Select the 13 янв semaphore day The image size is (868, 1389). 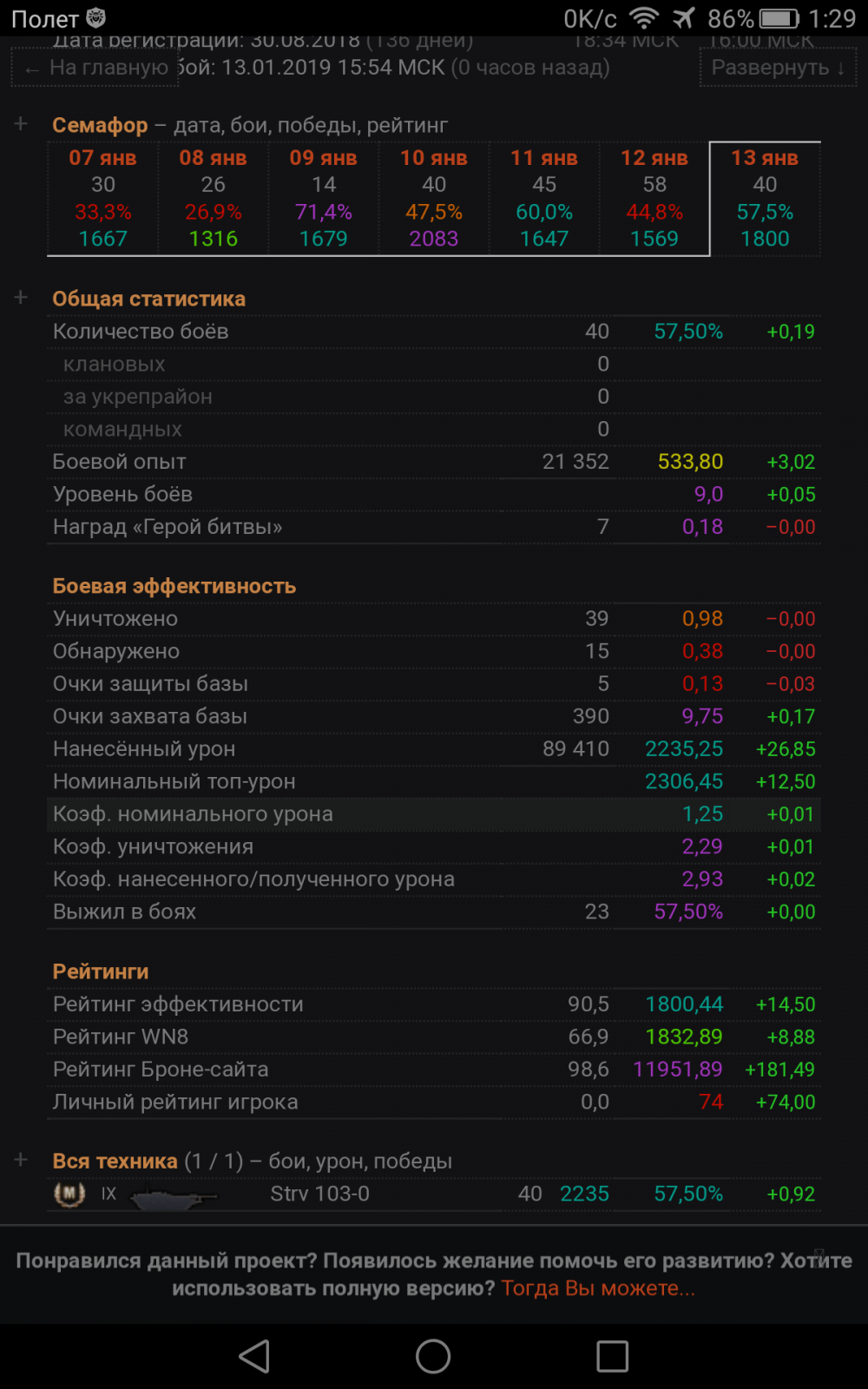765,199
